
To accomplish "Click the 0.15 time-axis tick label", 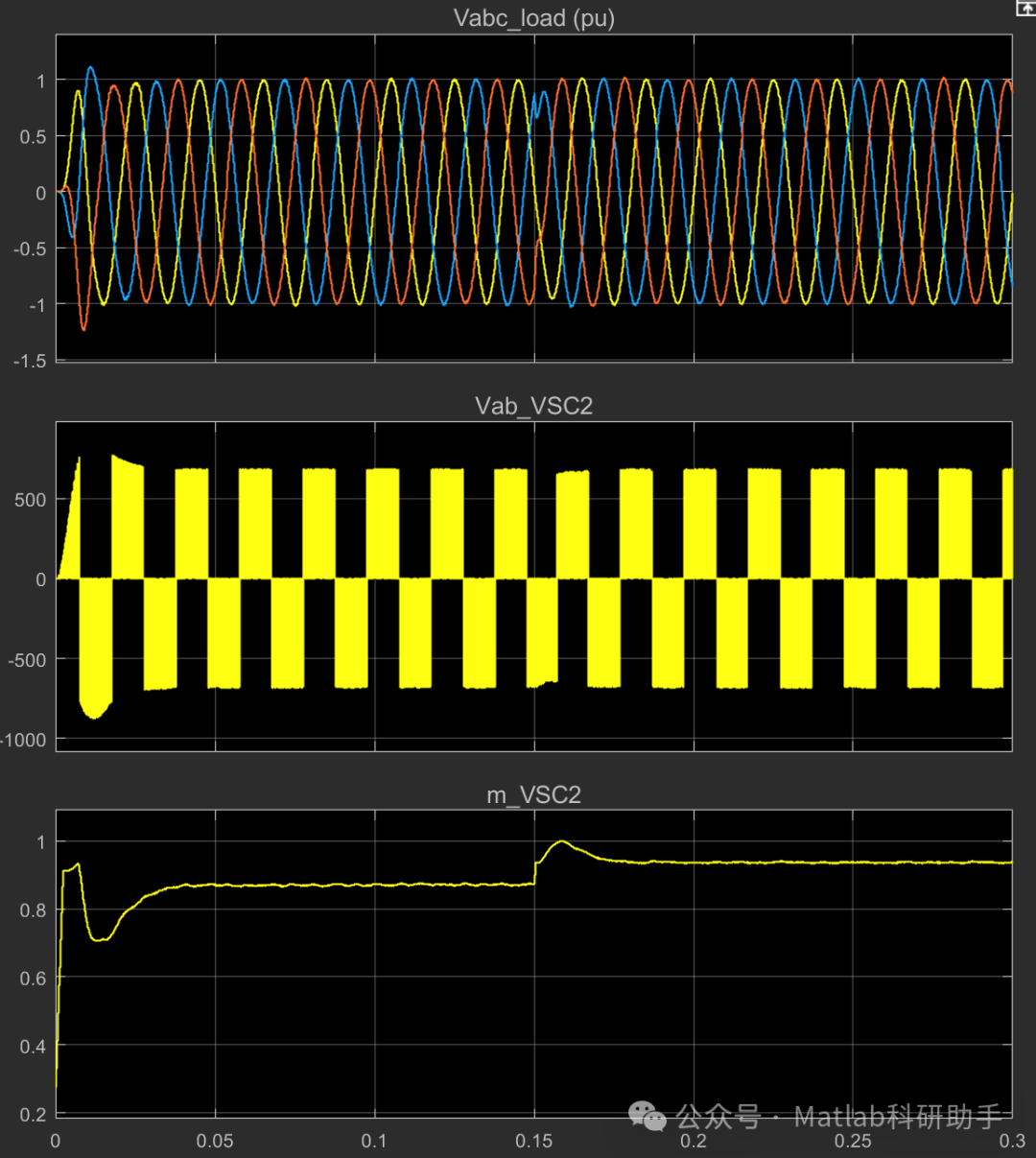I will [x=533, y=1141].
